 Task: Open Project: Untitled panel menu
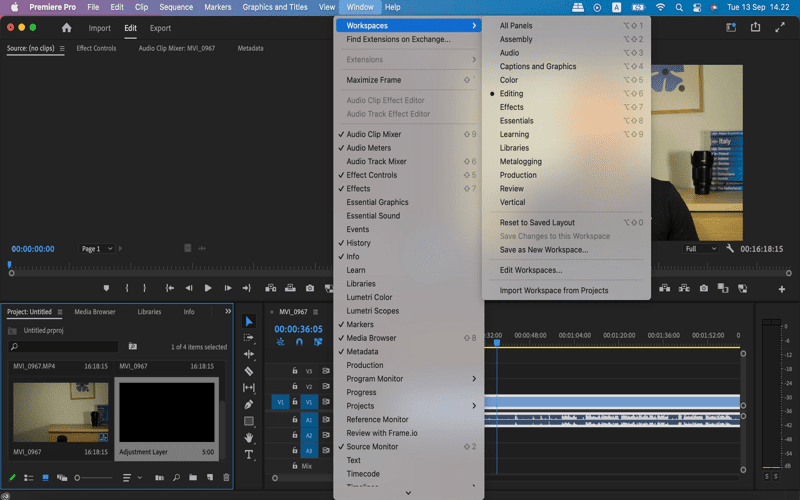pyautogui.click(x=60, y=312)
